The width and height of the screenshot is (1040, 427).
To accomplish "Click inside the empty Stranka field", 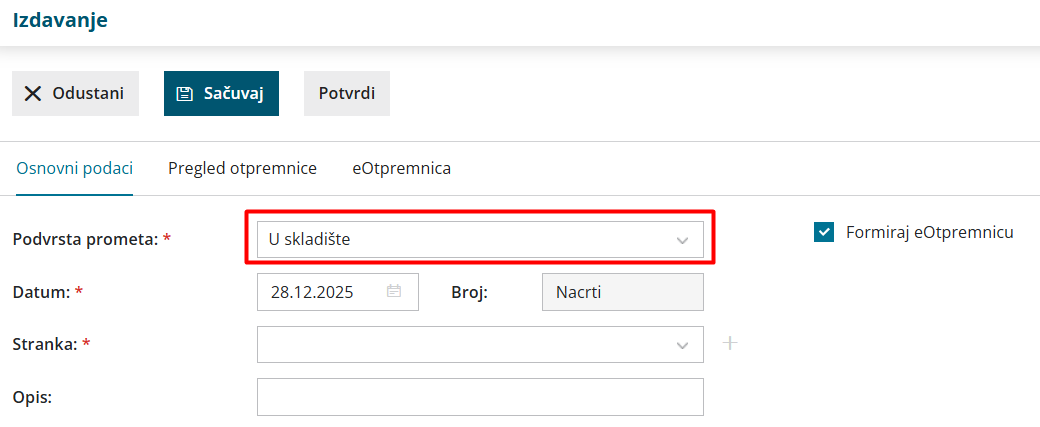I will 460,344.
